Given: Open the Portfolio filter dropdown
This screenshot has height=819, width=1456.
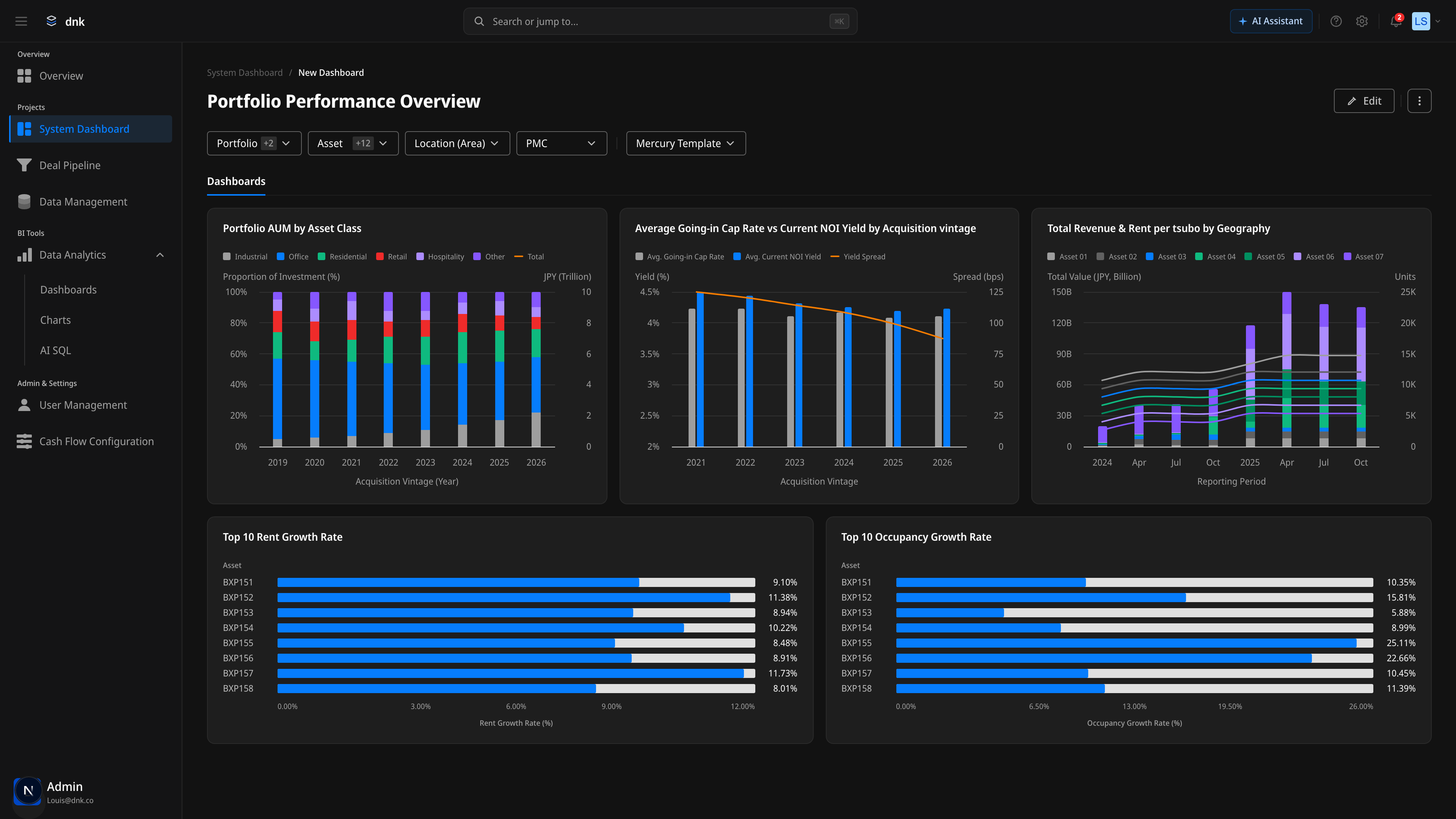Looking at the screenshot, I should (x=254, y=143).
